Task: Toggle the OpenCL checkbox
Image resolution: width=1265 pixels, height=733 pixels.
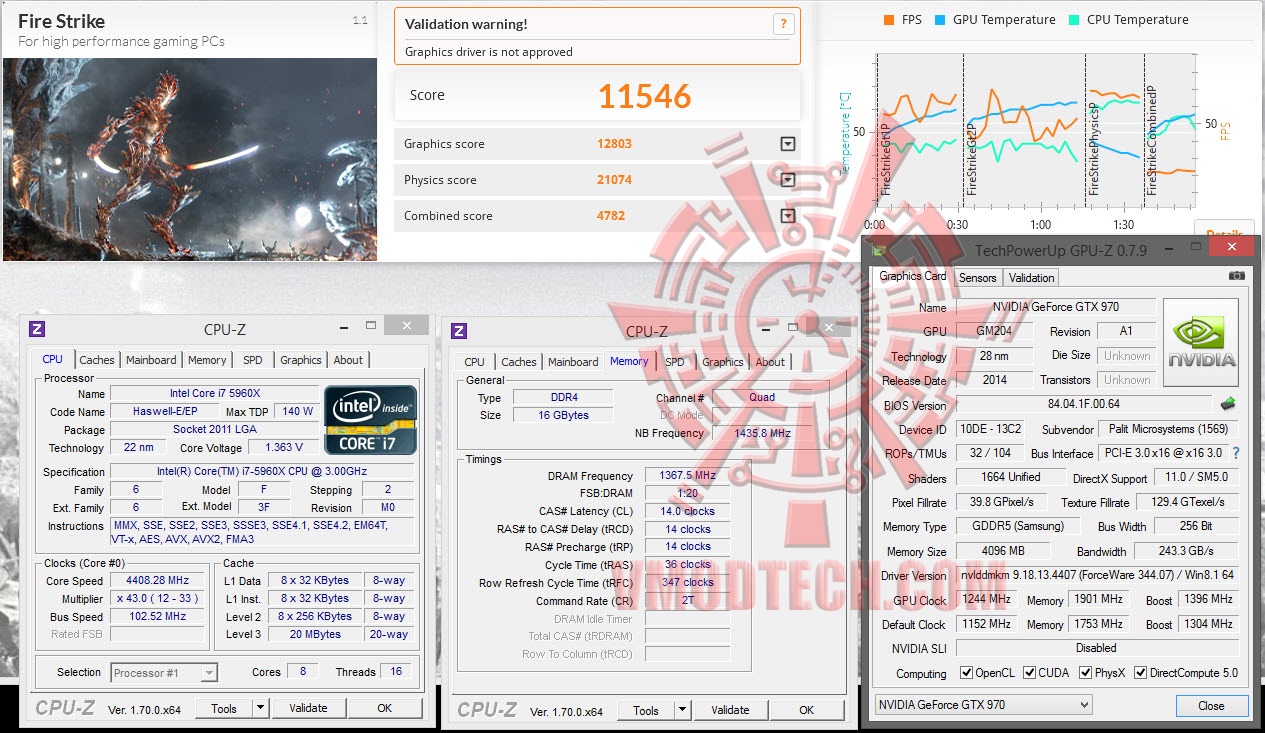Action: point(966,673)
